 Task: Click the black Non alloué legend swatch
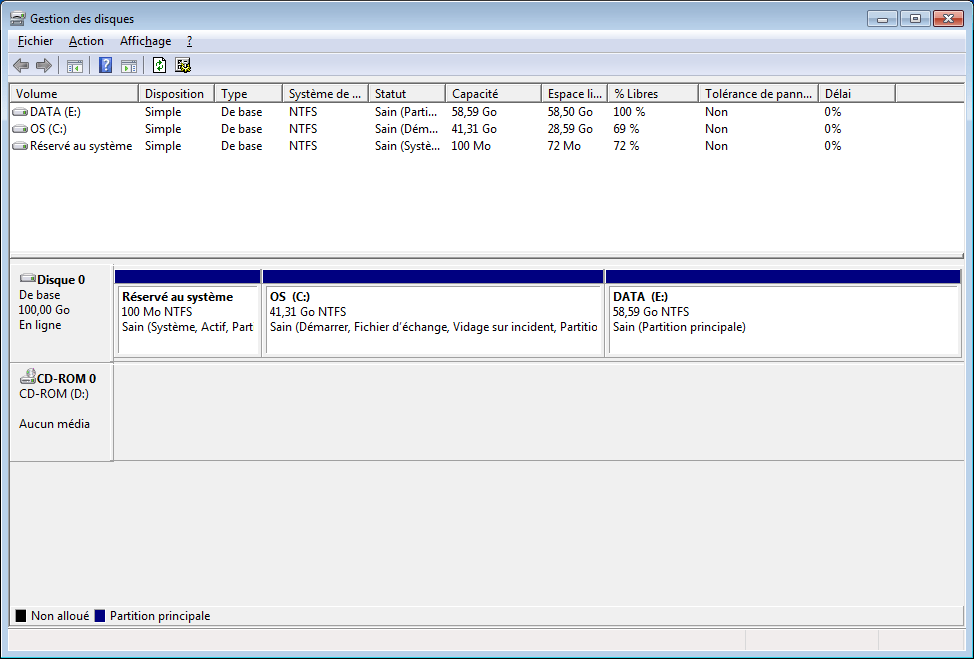tap(21, 616)
